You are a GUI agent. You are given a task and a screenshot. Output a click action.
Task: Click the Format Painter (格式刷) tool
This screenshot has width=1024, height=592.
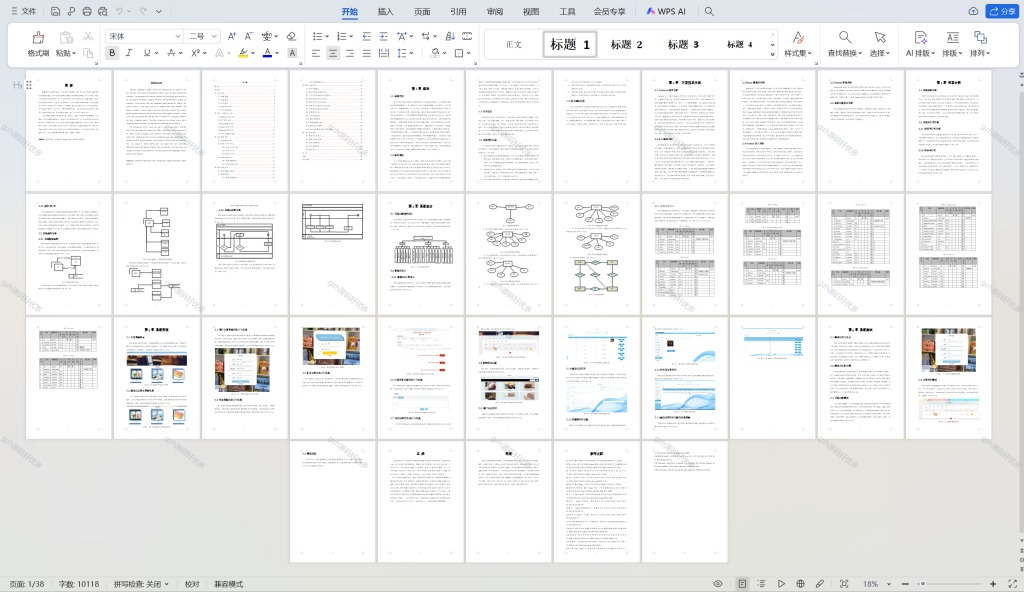pos(38,44)
